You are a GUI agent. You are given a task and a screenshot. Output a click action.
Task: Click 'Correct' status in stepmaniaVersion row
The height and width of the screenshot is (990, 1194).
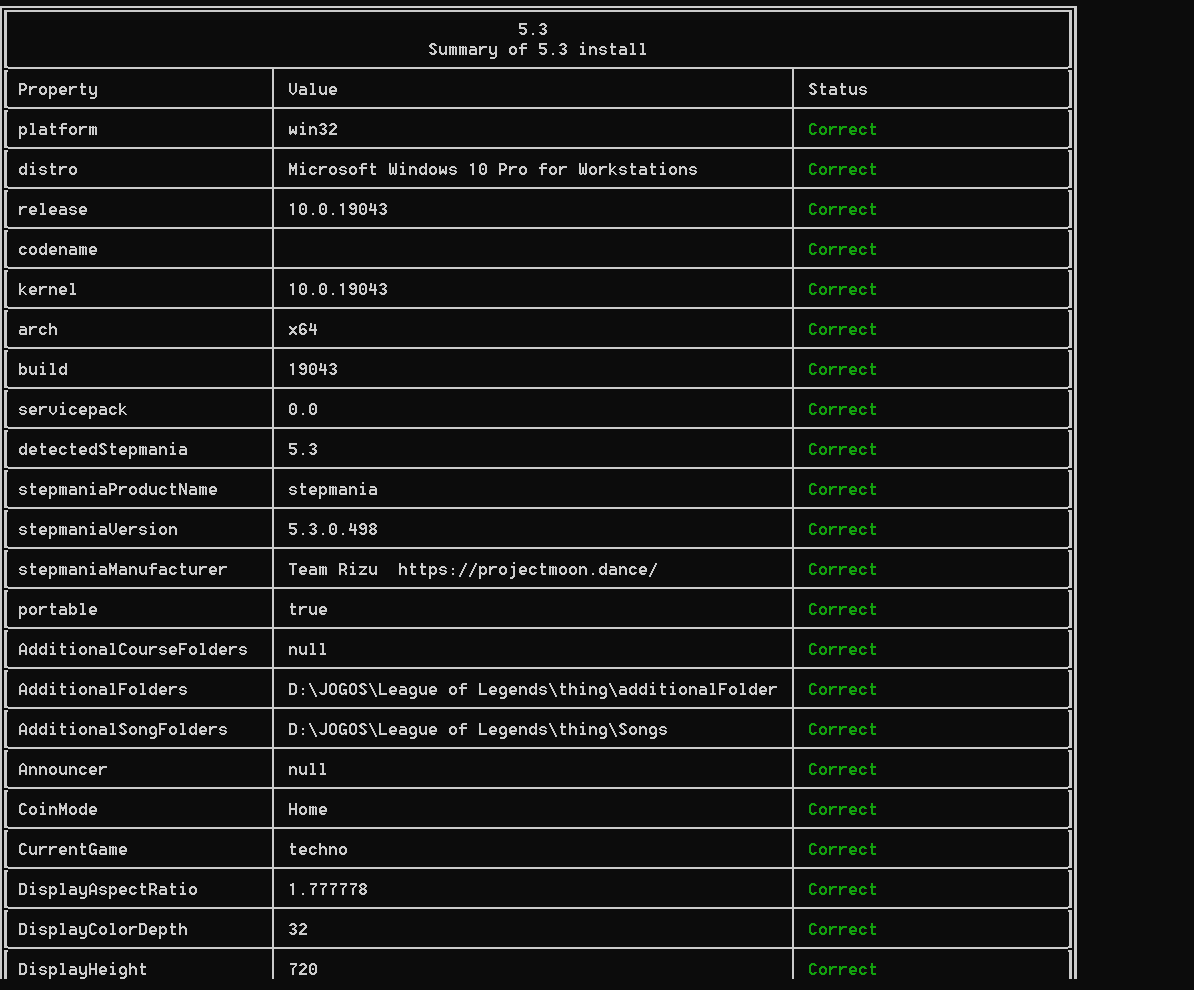click(842, 529)
